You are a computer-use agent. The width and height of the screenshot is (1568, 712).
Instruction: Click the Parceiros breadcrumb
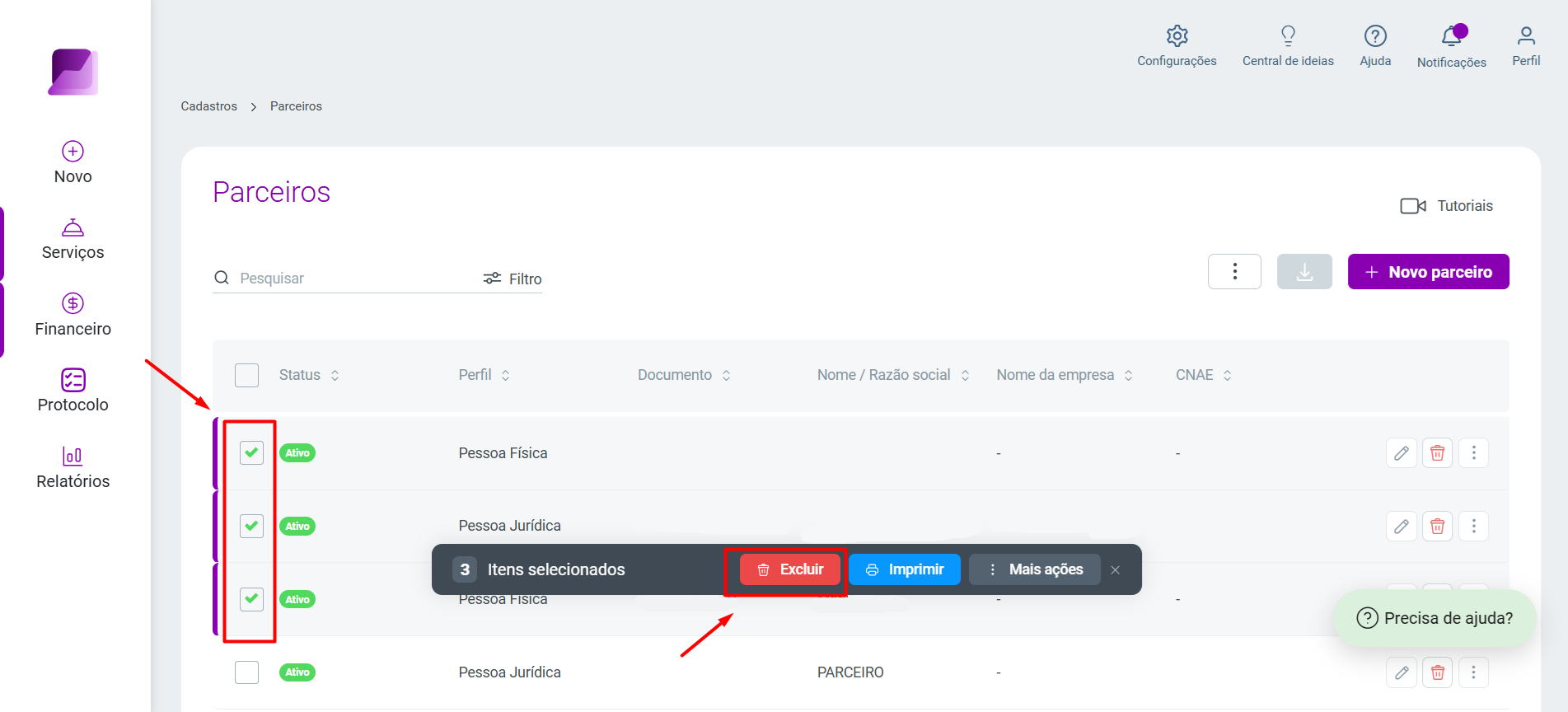coord(296,106)
